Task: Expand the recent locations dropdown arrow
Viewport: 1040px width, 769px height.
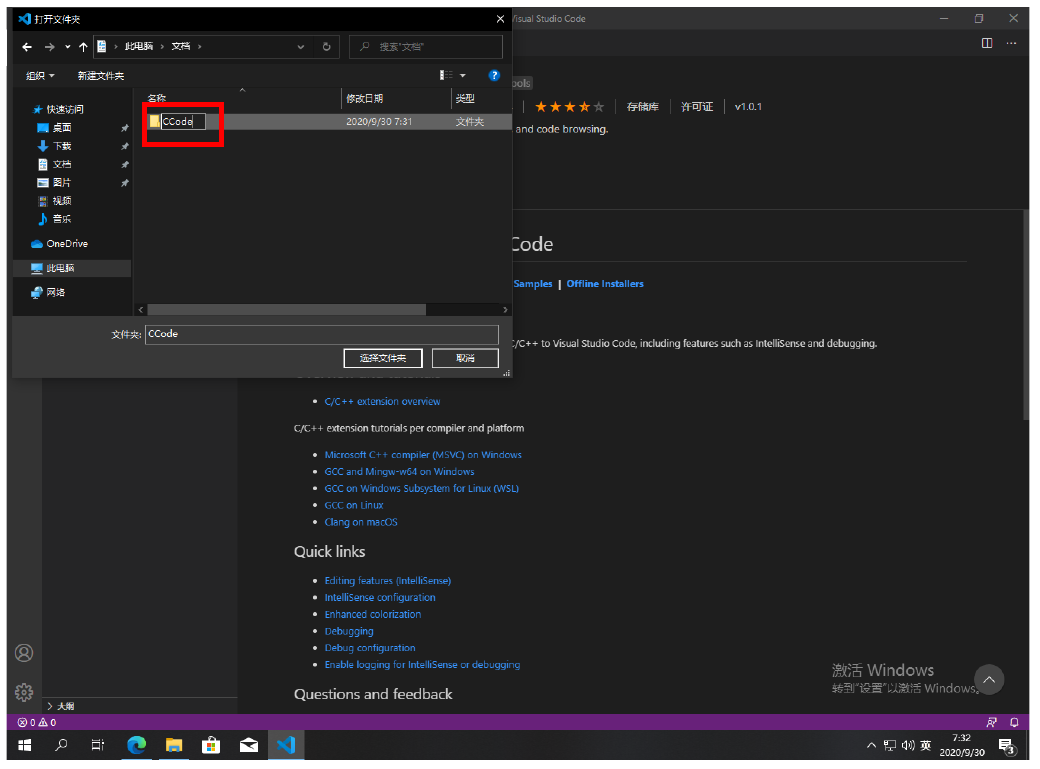Action: [x=67, y=47]
